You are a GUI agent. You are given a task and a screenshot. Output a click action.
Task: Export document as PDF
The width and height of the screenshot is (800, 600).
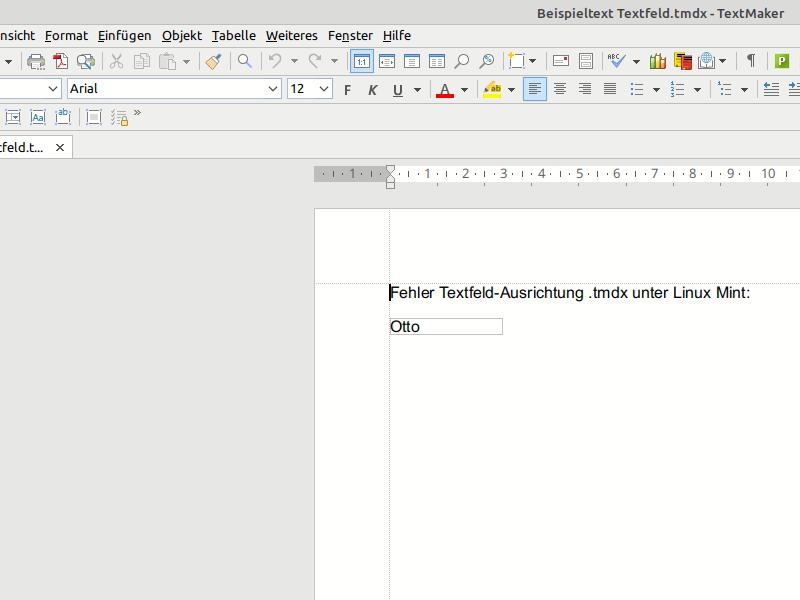tap(61, 62)
